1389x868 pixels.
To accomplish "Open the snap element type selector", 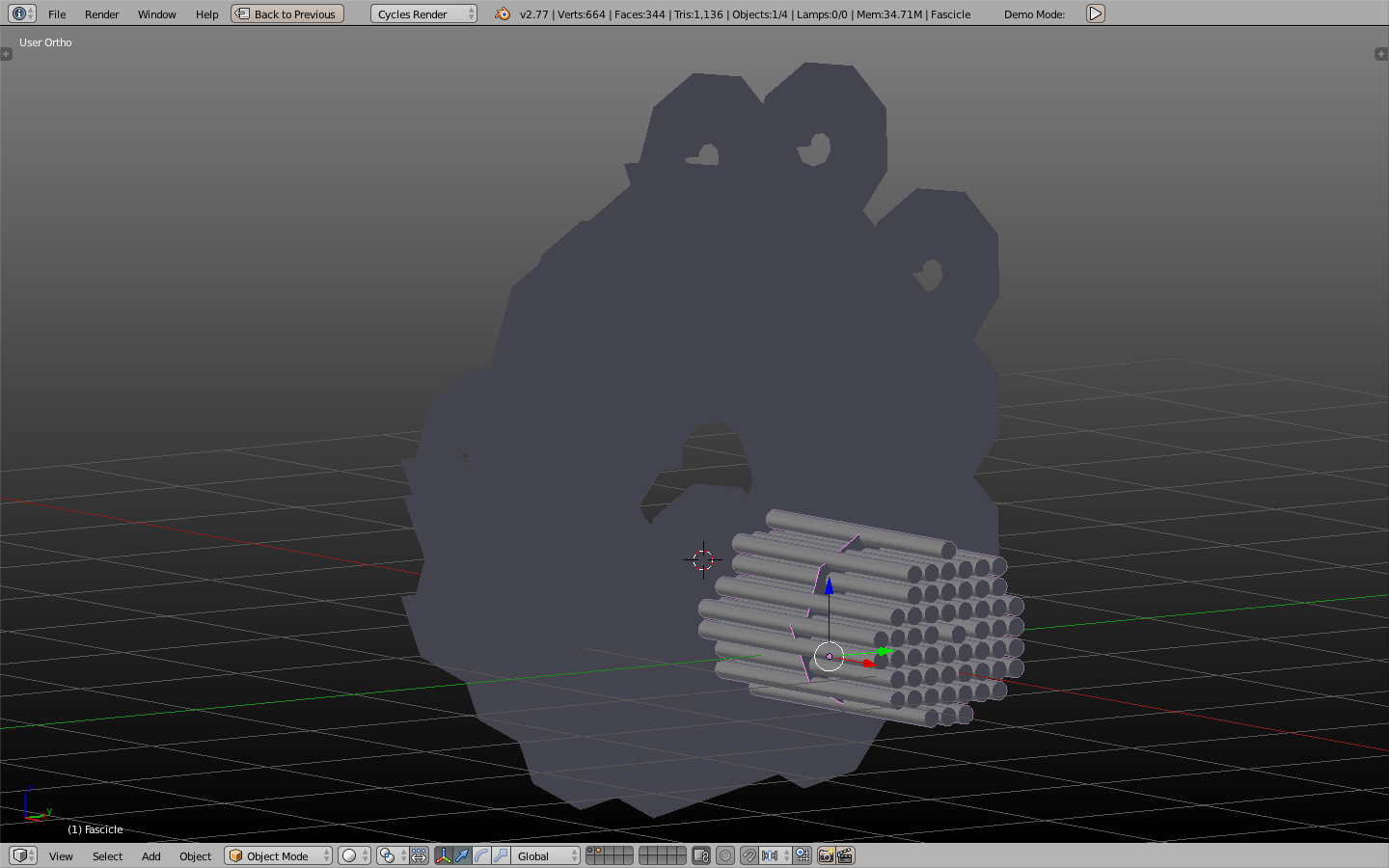I will (776, 855).
